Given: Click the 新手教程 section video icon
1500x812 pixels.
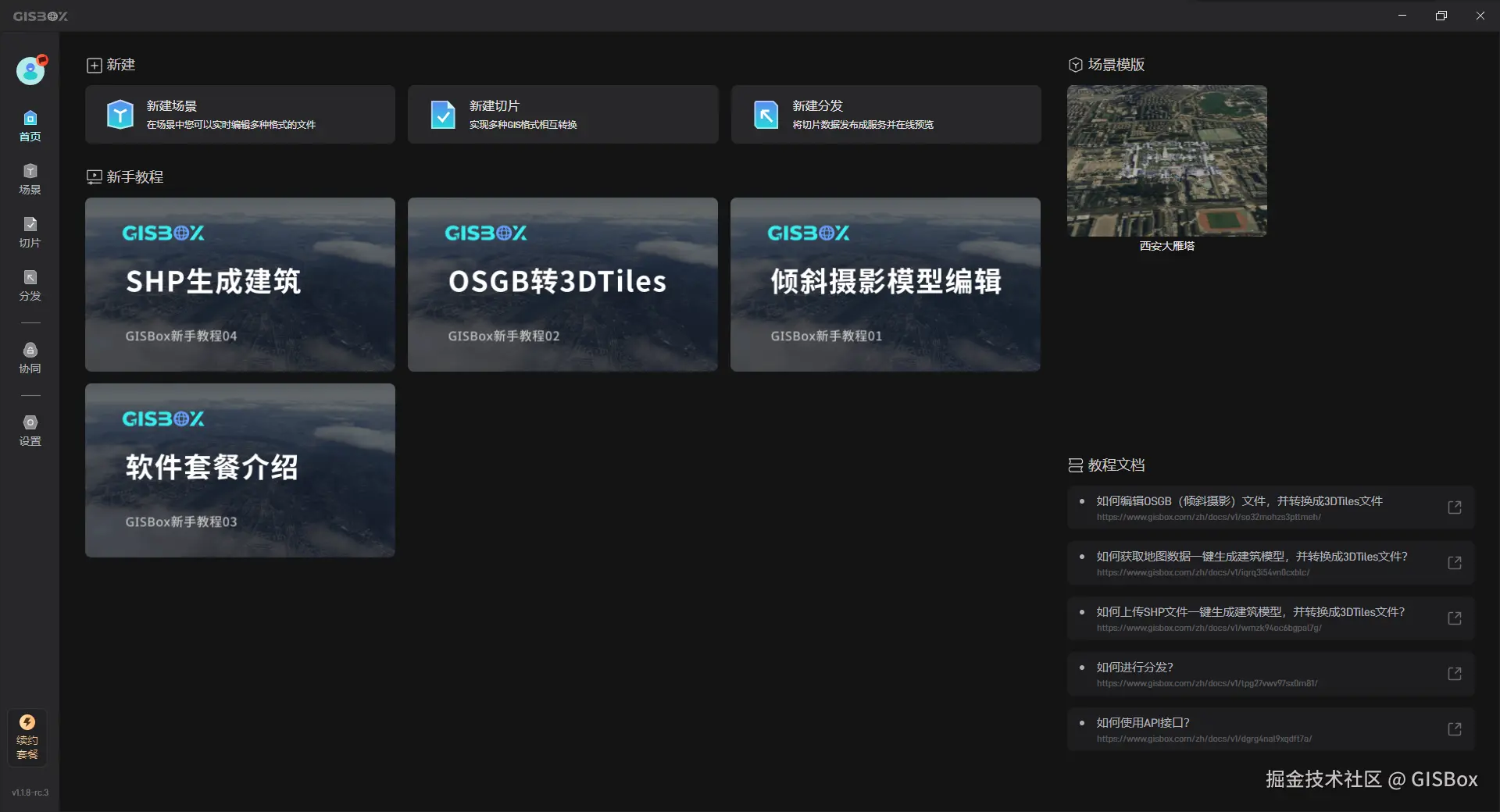Looking at the screenshot, I should [x=94, y=177].
